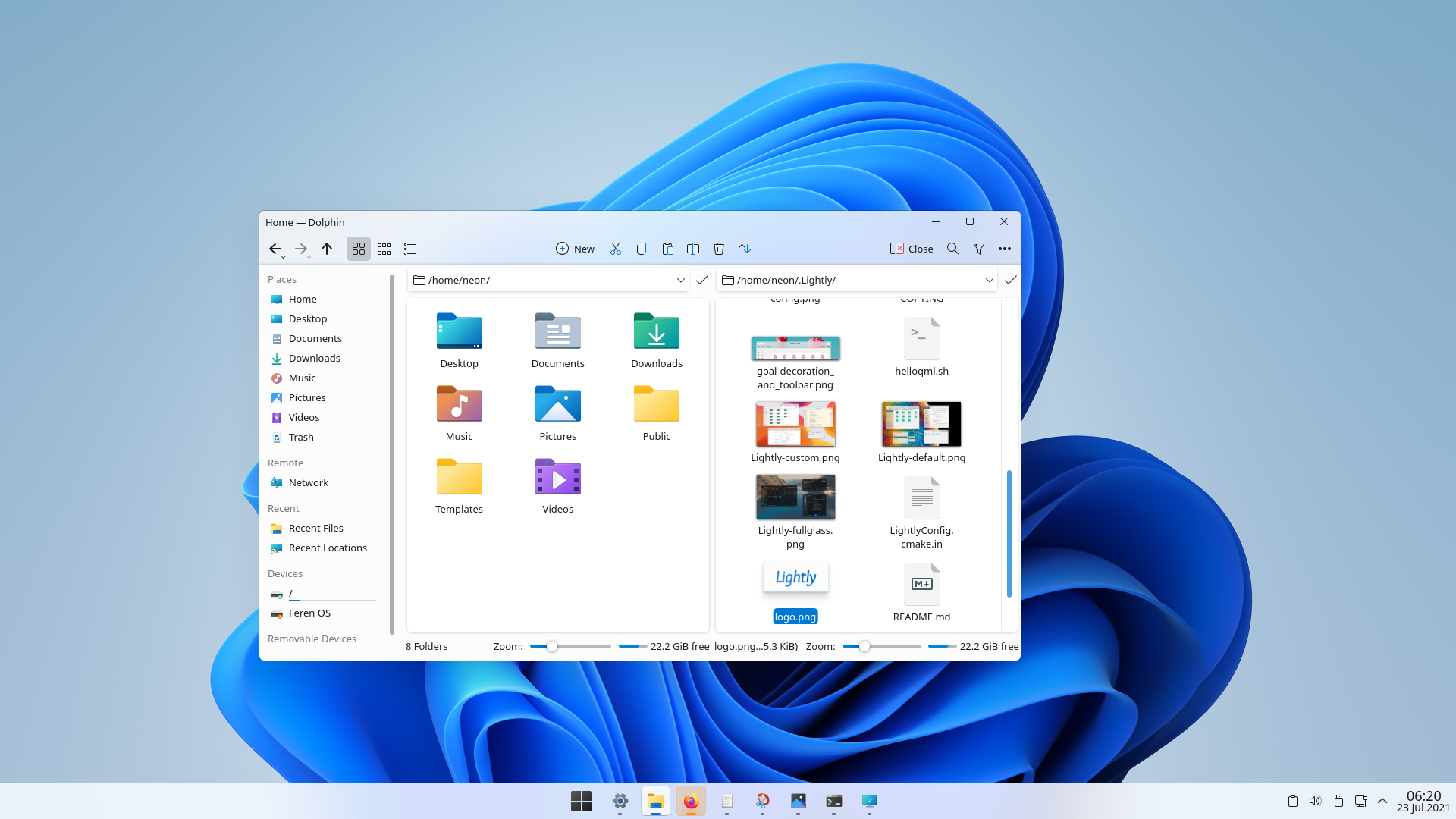
Task: Click the list view icon
Action: coord(410,249)
